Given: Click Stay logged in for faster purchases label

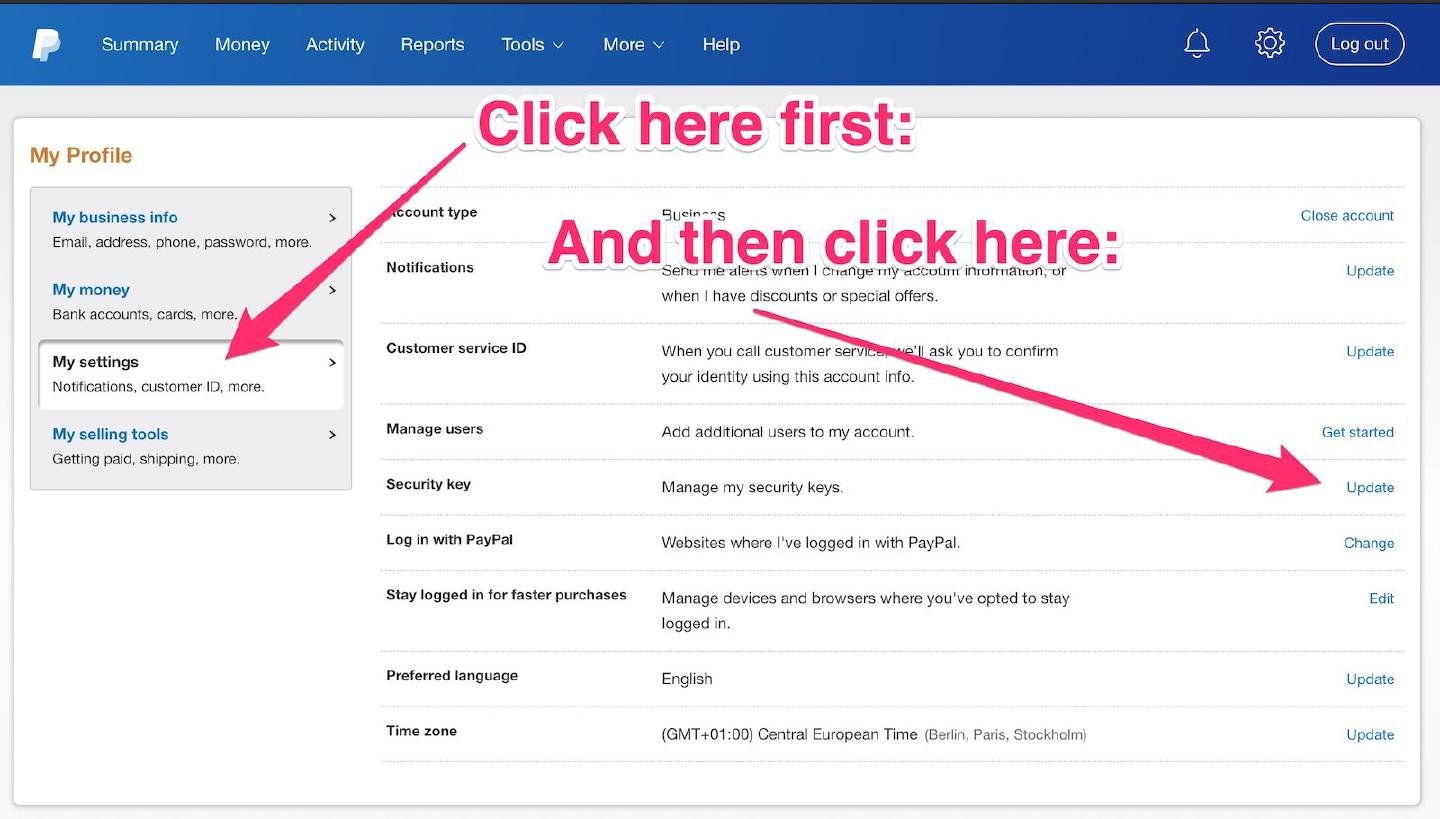Looking at the screenshot, I should tap(506, 594).
